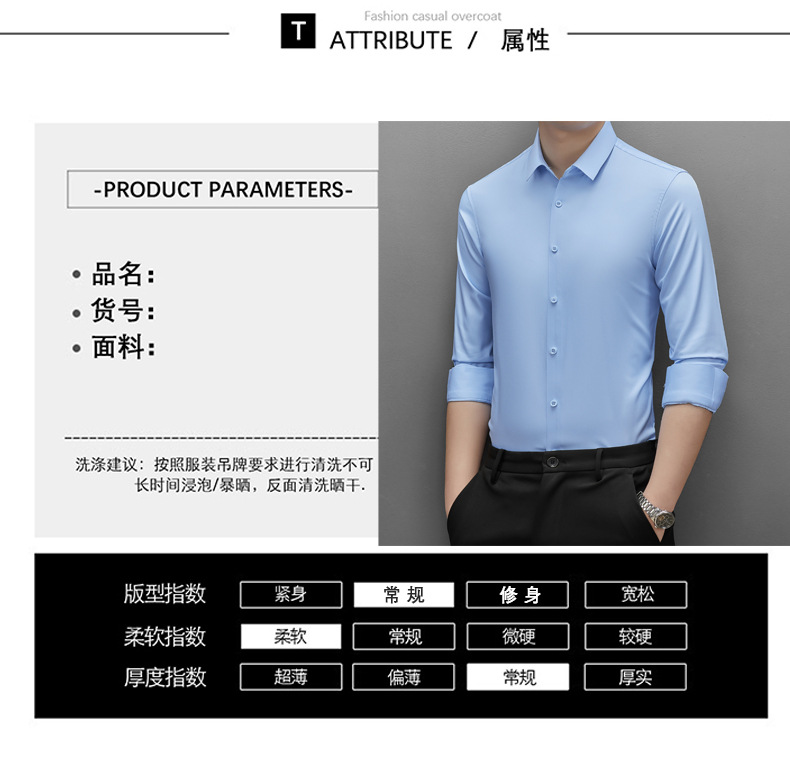Choose the 超薄 thickness box

tap(291, 677)
